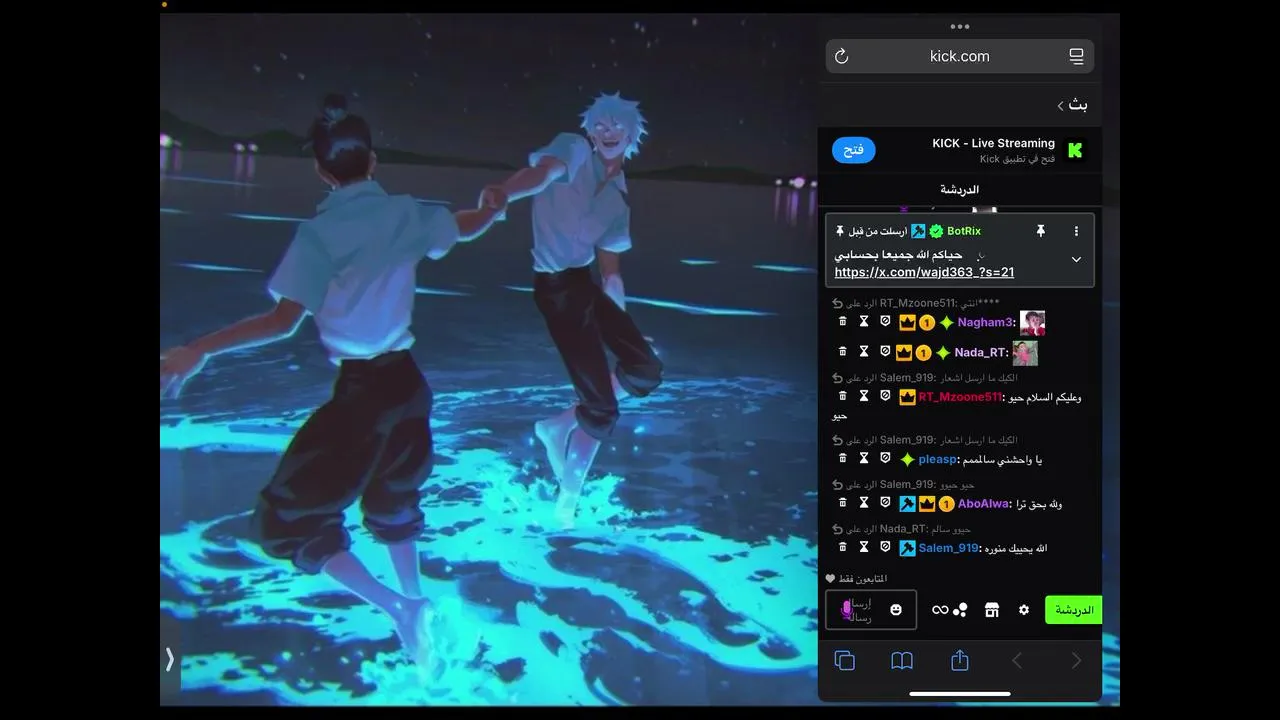Ban Salem_919 using shield icon
Viewport: 1280px width, 720px height.
tap(885, 547)
